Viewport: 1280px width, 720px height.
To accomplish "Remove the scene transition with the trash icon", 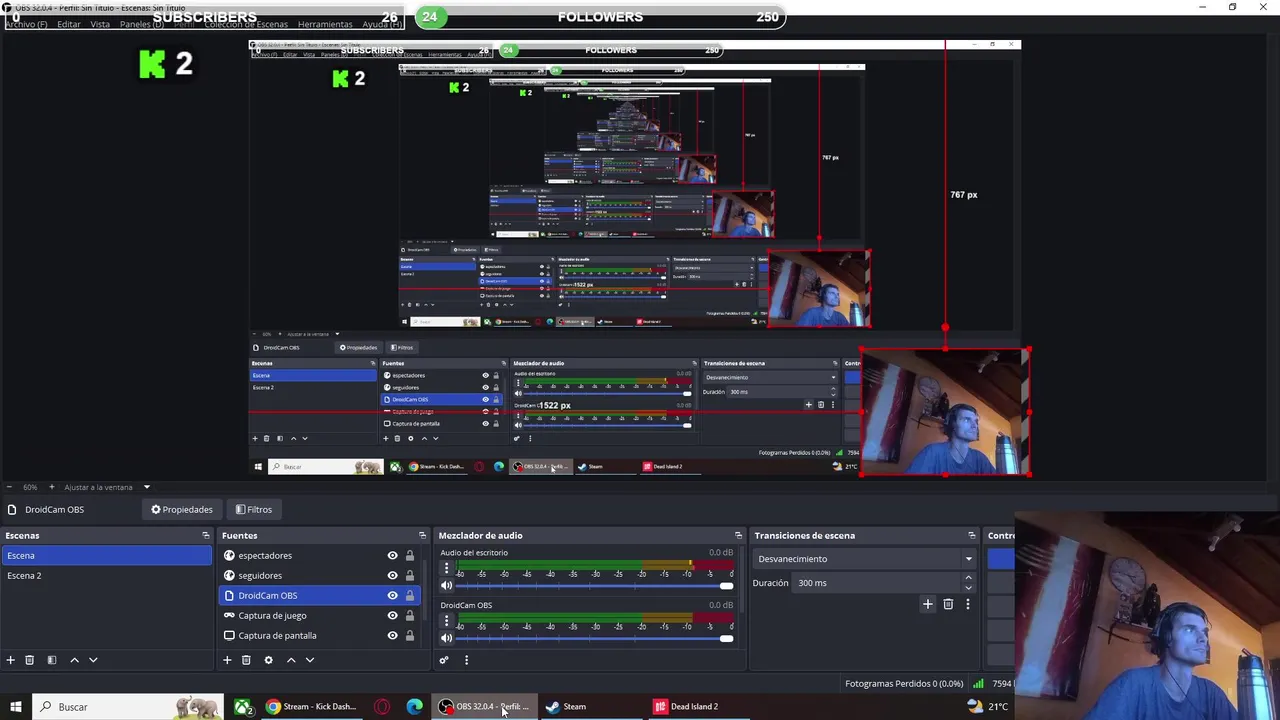I will tap(948, 604).
